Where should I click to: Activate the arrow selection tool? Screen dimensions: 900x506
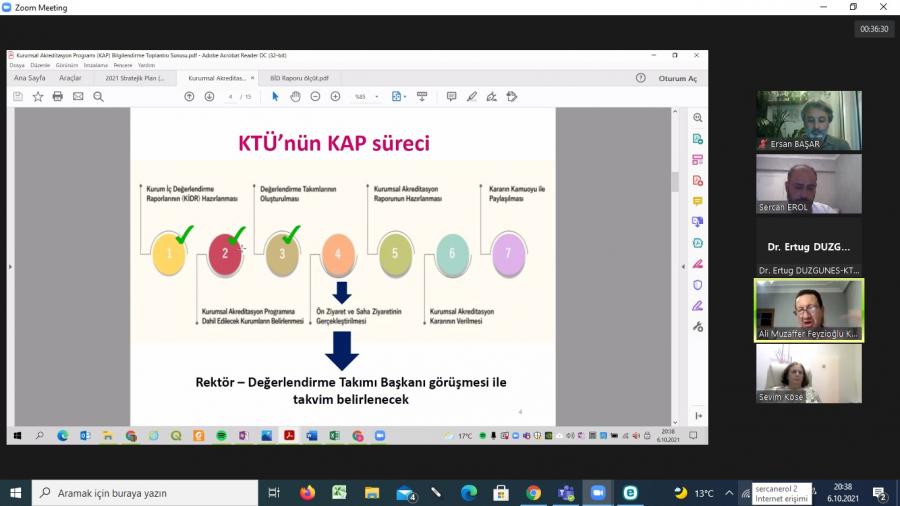coord(276,97)
